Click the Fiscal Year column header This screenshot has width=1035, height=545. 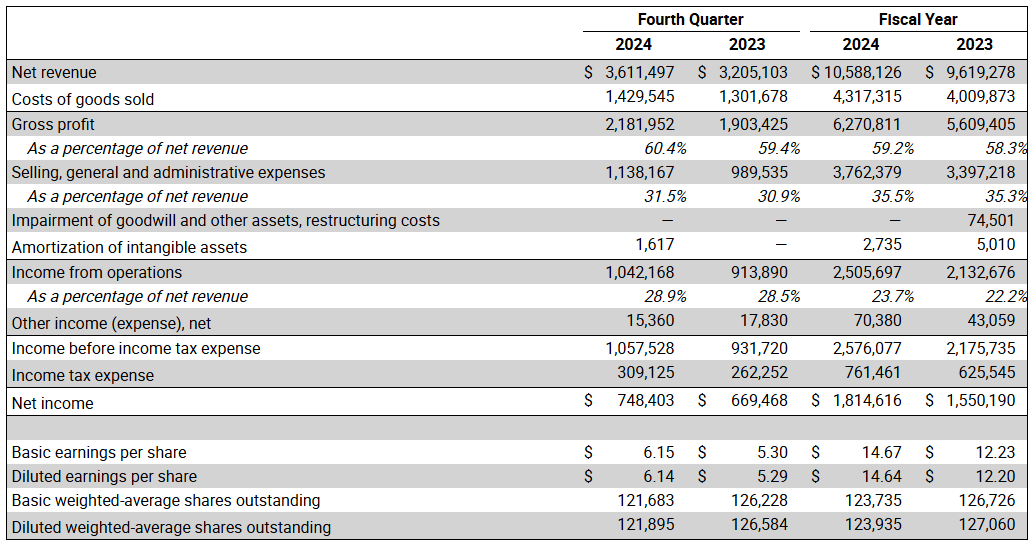(917, 19)
